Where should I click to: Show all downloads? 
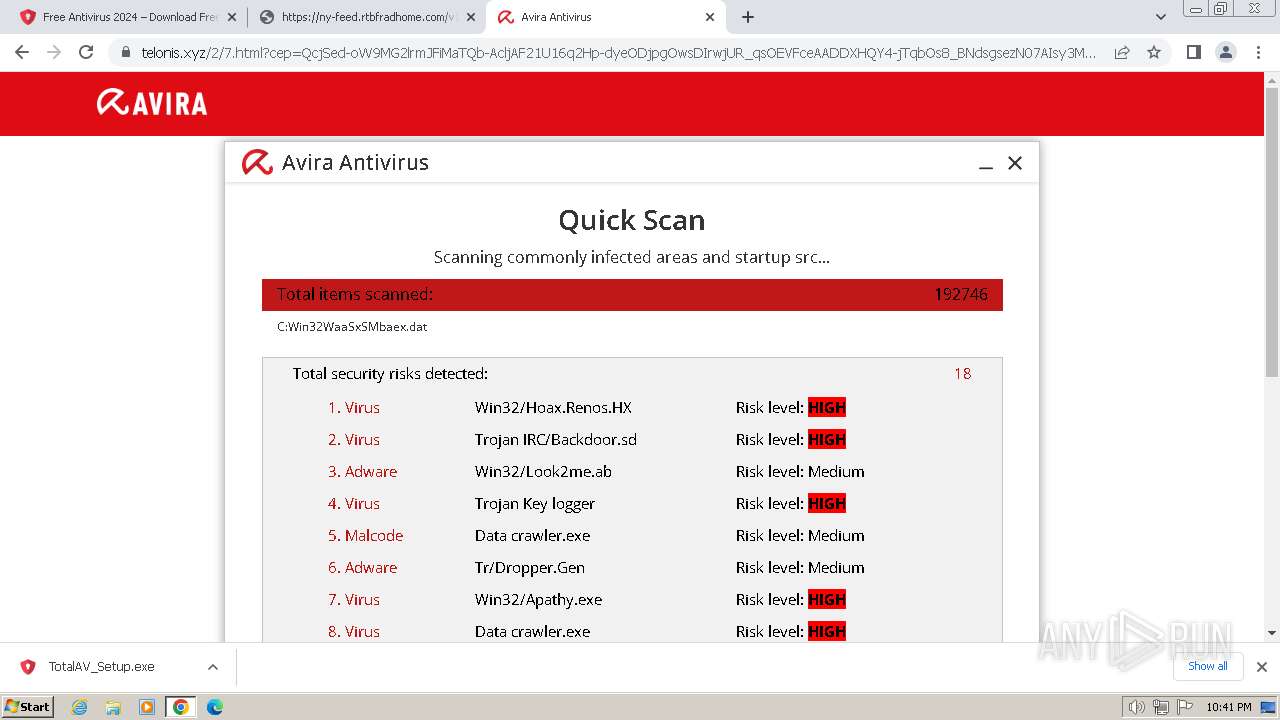1208,666
